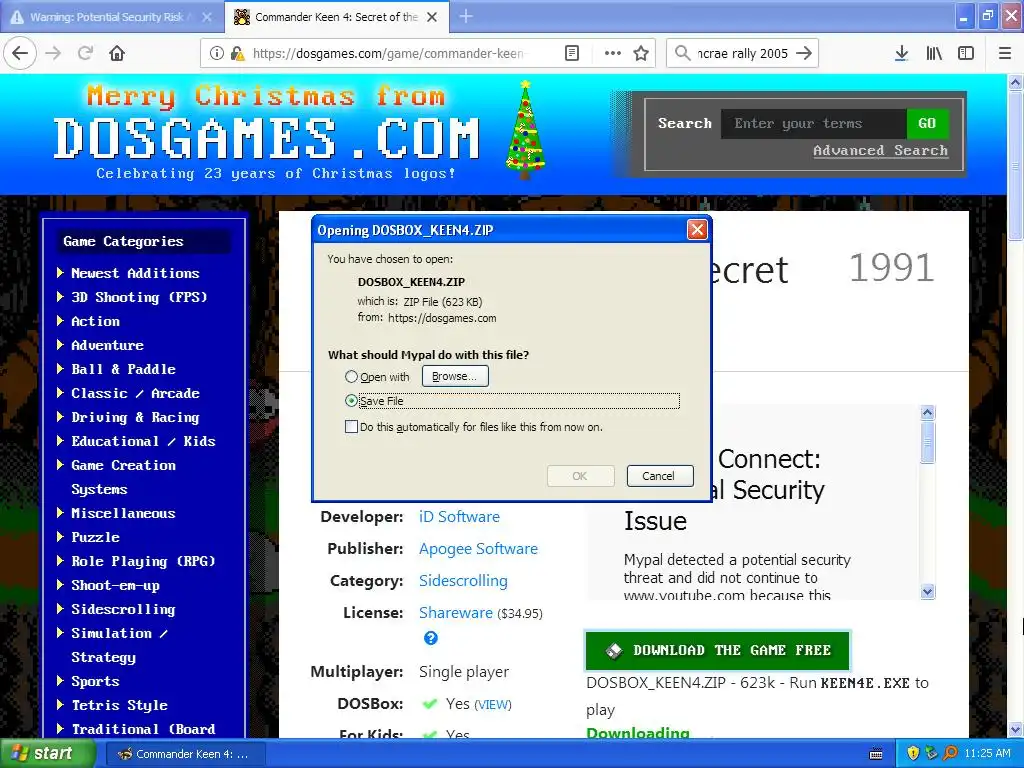Viewport: 1024px width, 768px height.
Task: Click the Apogee Software publisher link
Action: (x=478, y=549)
